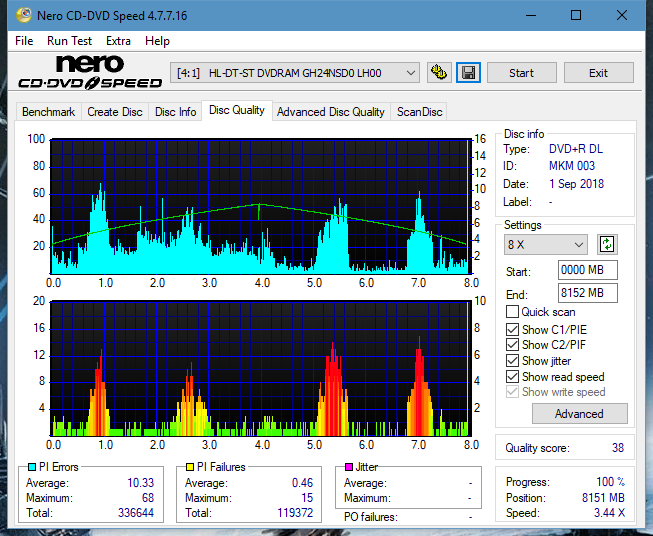Screen dimensions: 653x536
Task: Click the cyan PI Errors legend swatch
Action: tap(32, 467)
